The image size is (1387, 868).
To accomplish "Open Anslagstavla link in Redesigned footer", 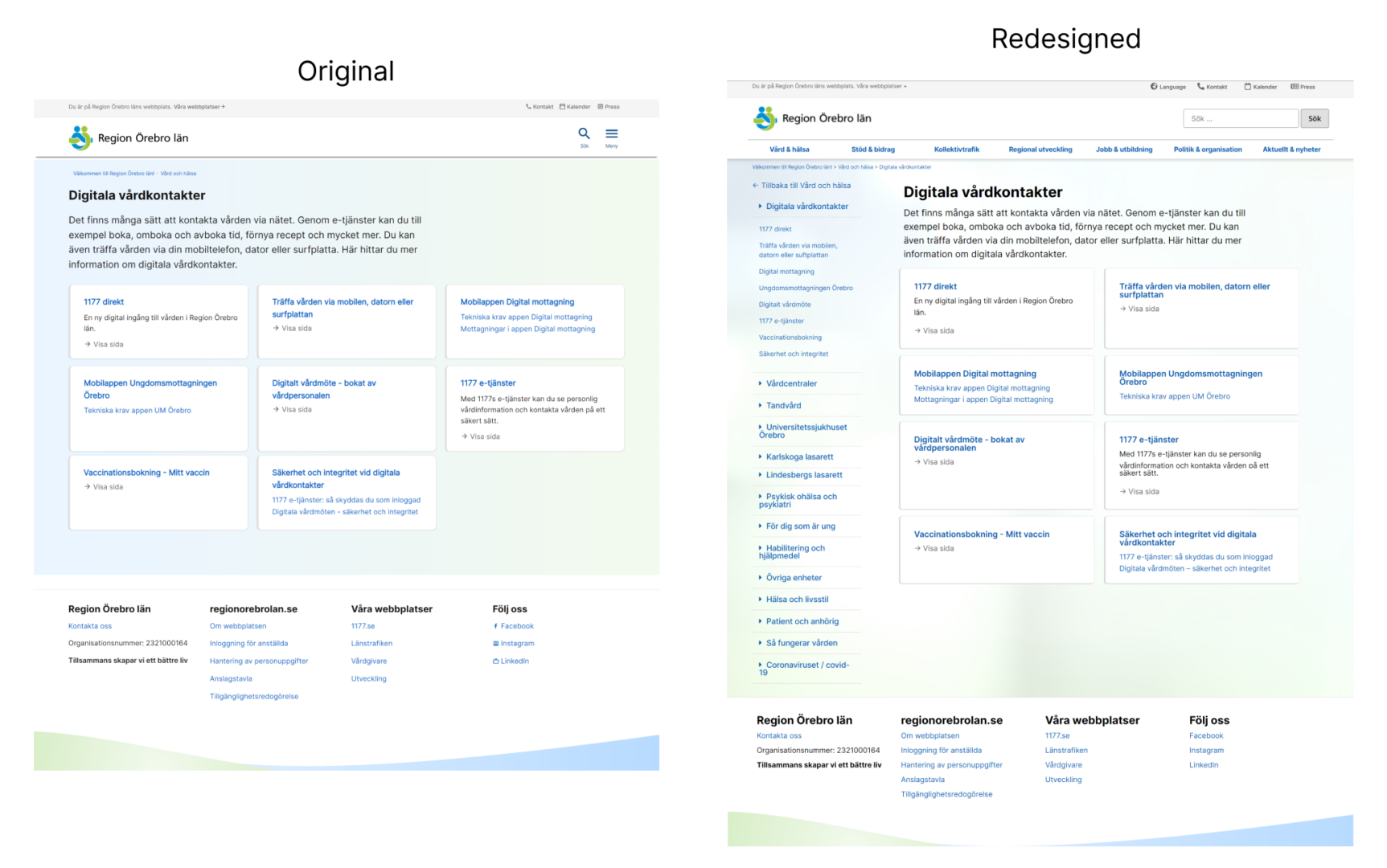I will (922, 780).
